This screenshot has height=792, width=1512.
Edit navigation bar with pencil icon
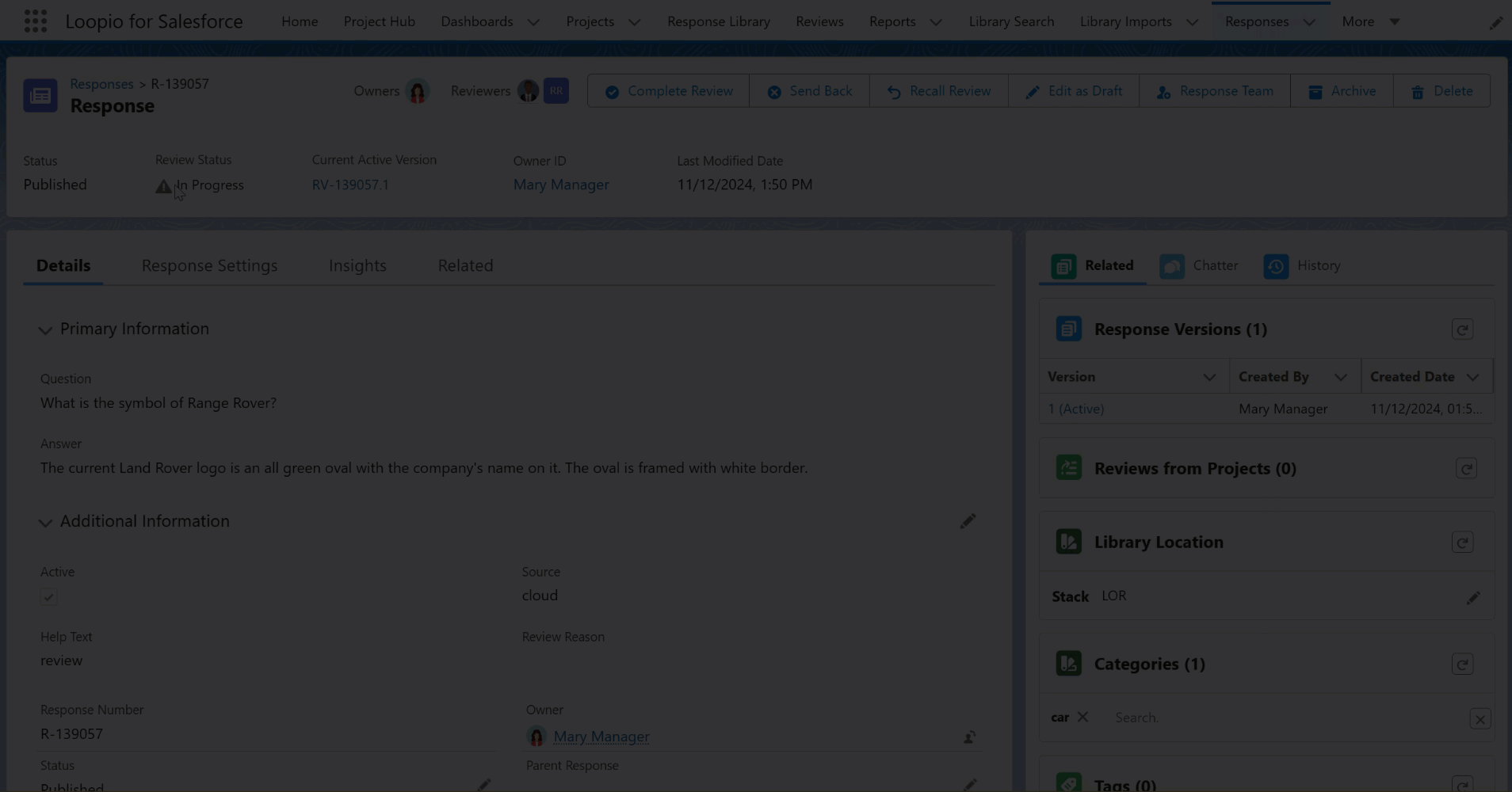pyautogui.click(x=1495, y=22)
